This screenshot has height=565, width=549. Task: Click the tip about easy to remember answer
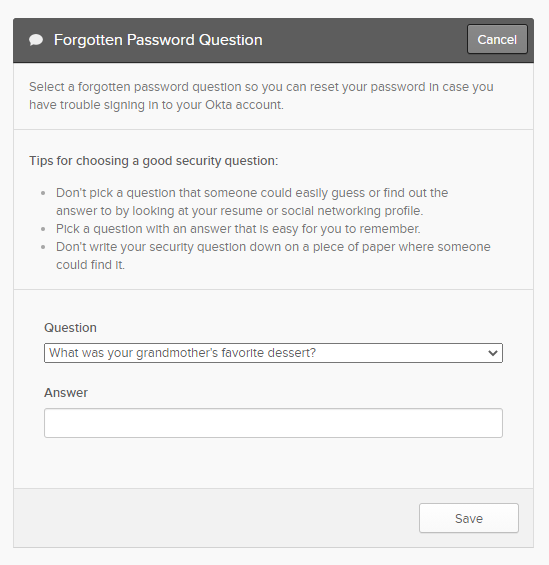(238, 229)
